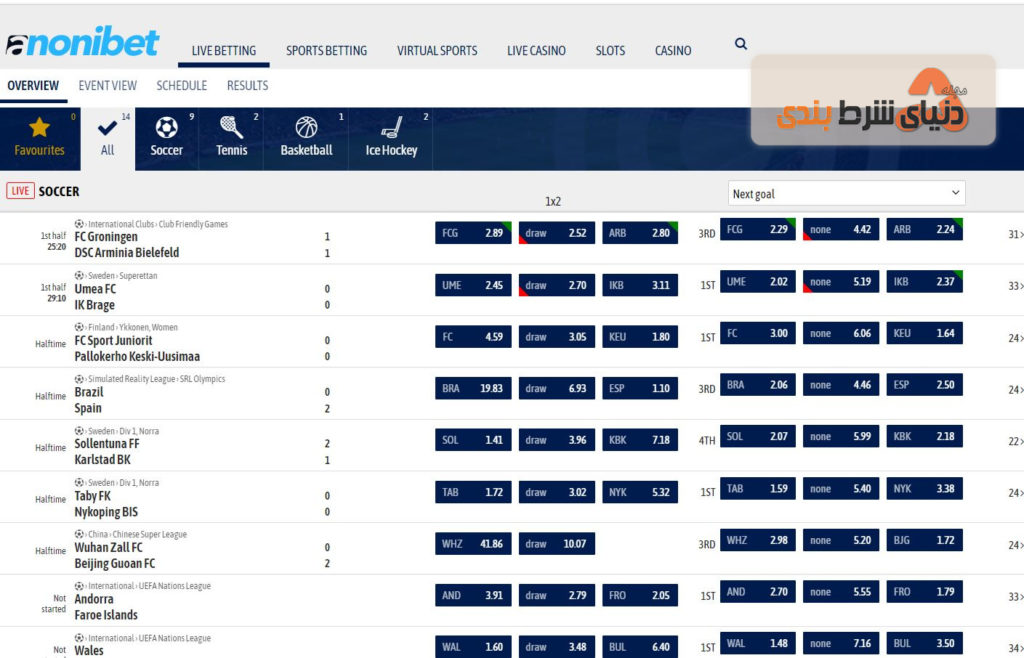1024x658 pixels.
Task: Open Andorra vs Faroe Islands match
Action: [106, 607]
